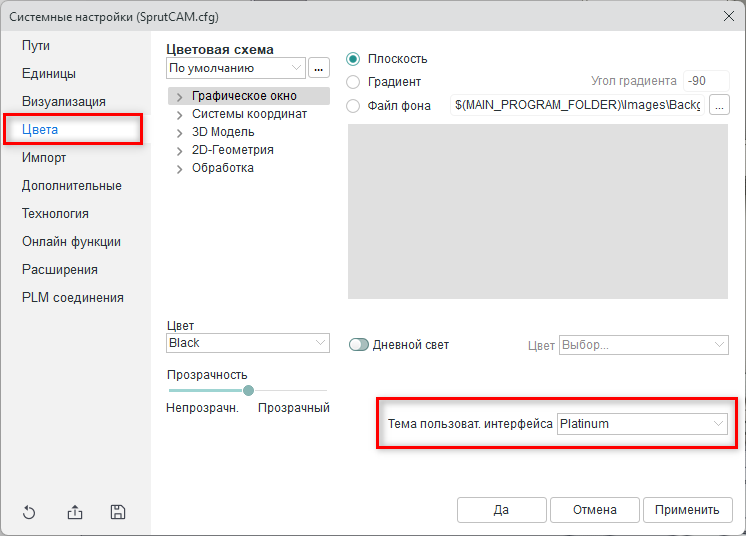
Task: Click the Прозрачность slider handle
Action: tap(248, 390)
